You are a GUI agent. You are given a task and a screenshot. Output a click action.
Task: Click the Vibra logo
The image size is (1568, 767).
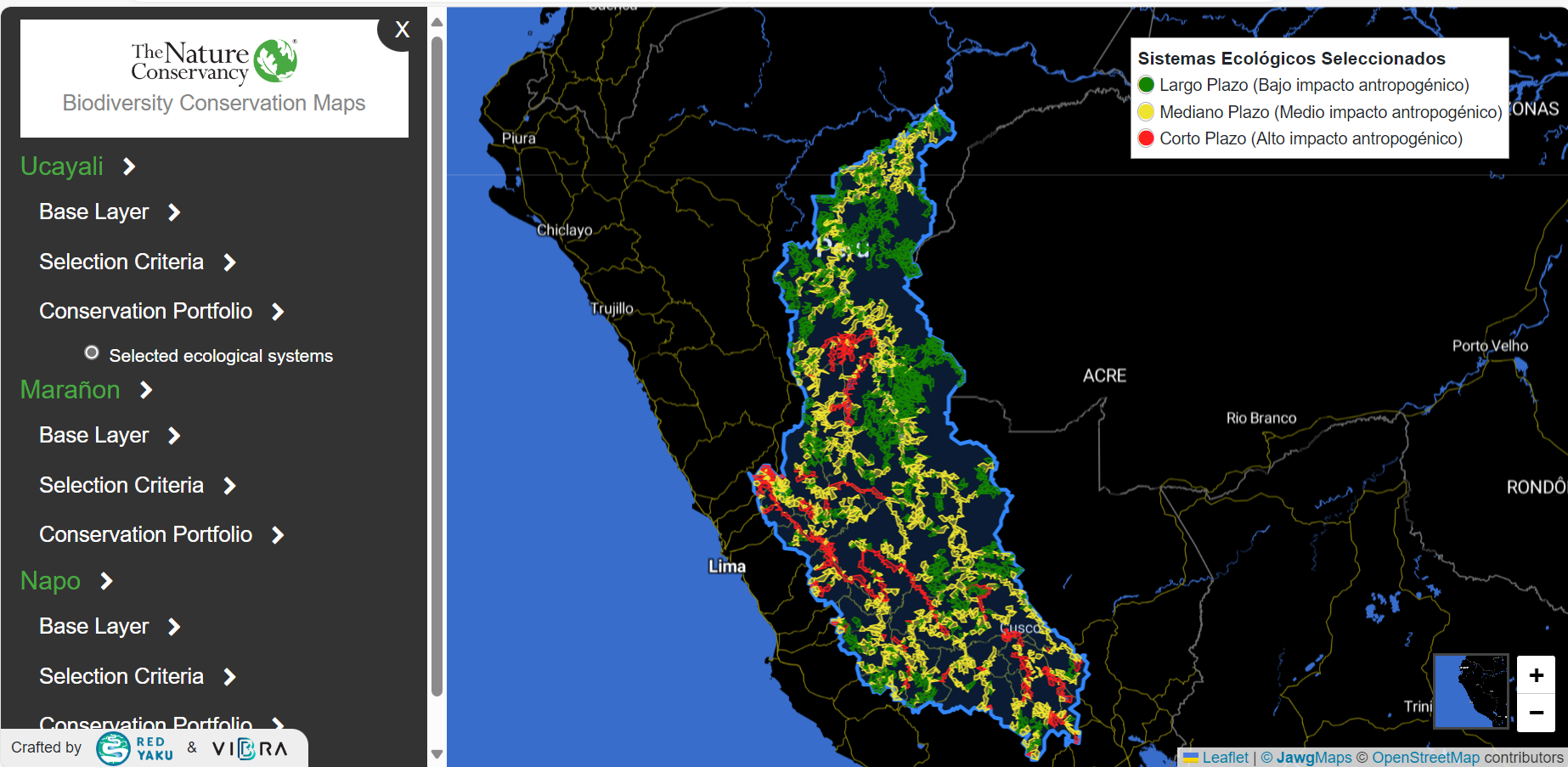tap(250, 748)
